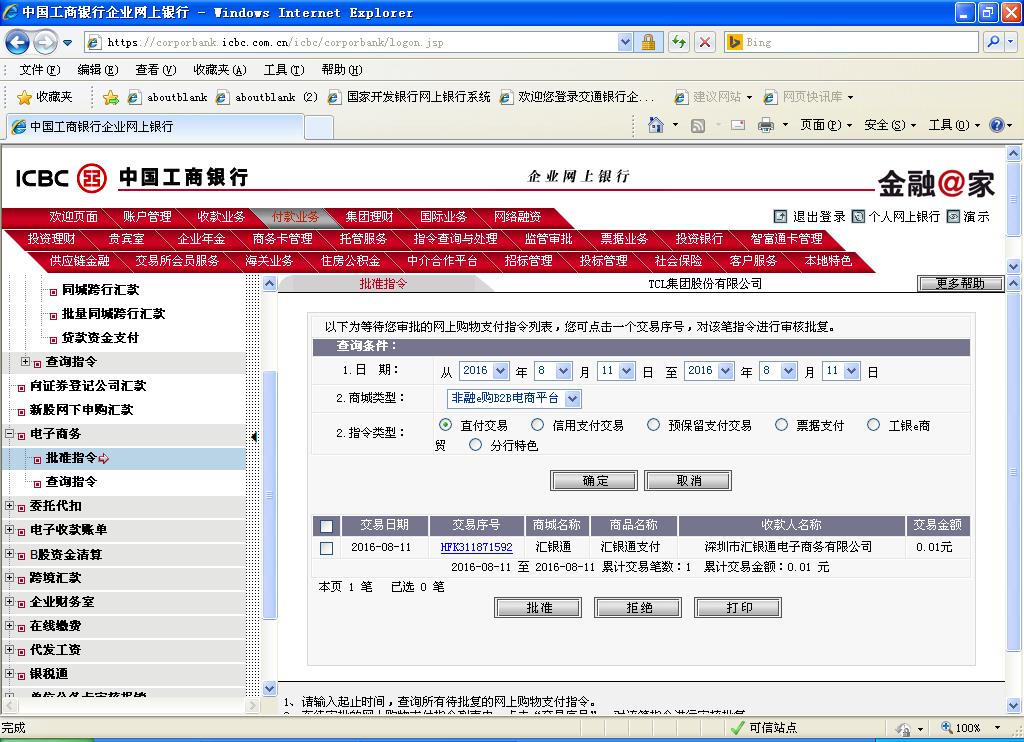The height and width of the screenshot is (742, 1024).
Task: Click the 个人网上银行 icon
Action: pos(858,216)
